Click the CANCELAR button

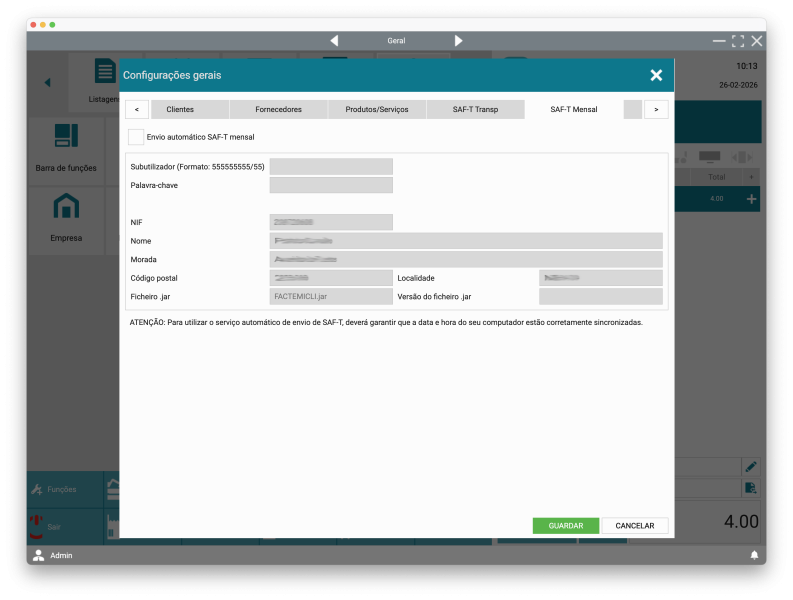point(634,526)
